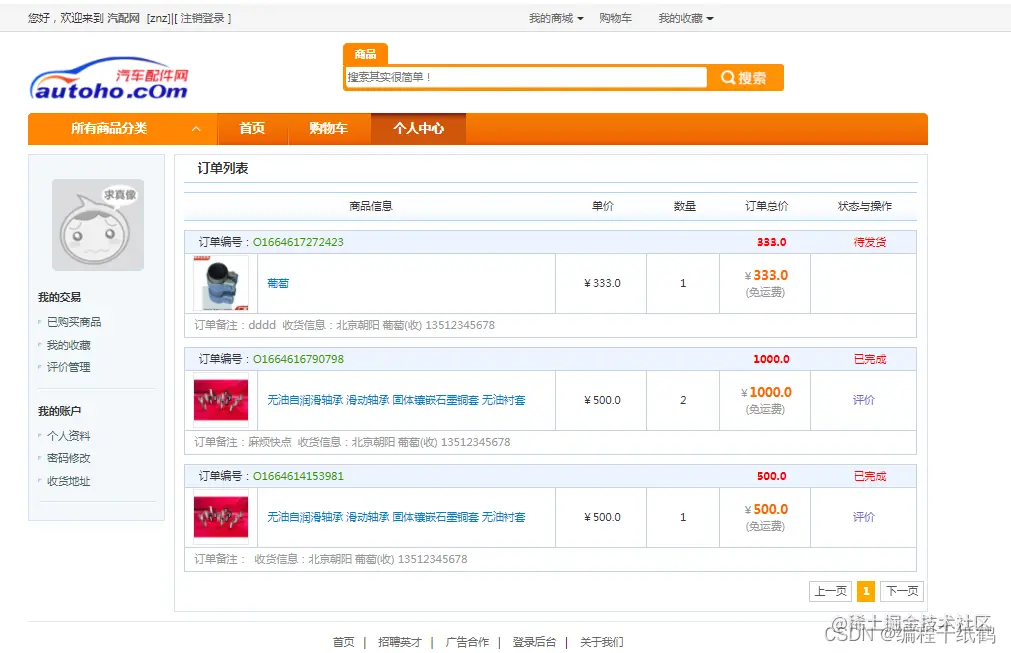Click the autoho.com site logo
The image size is (1011, 653).
[x=109, y=79]
